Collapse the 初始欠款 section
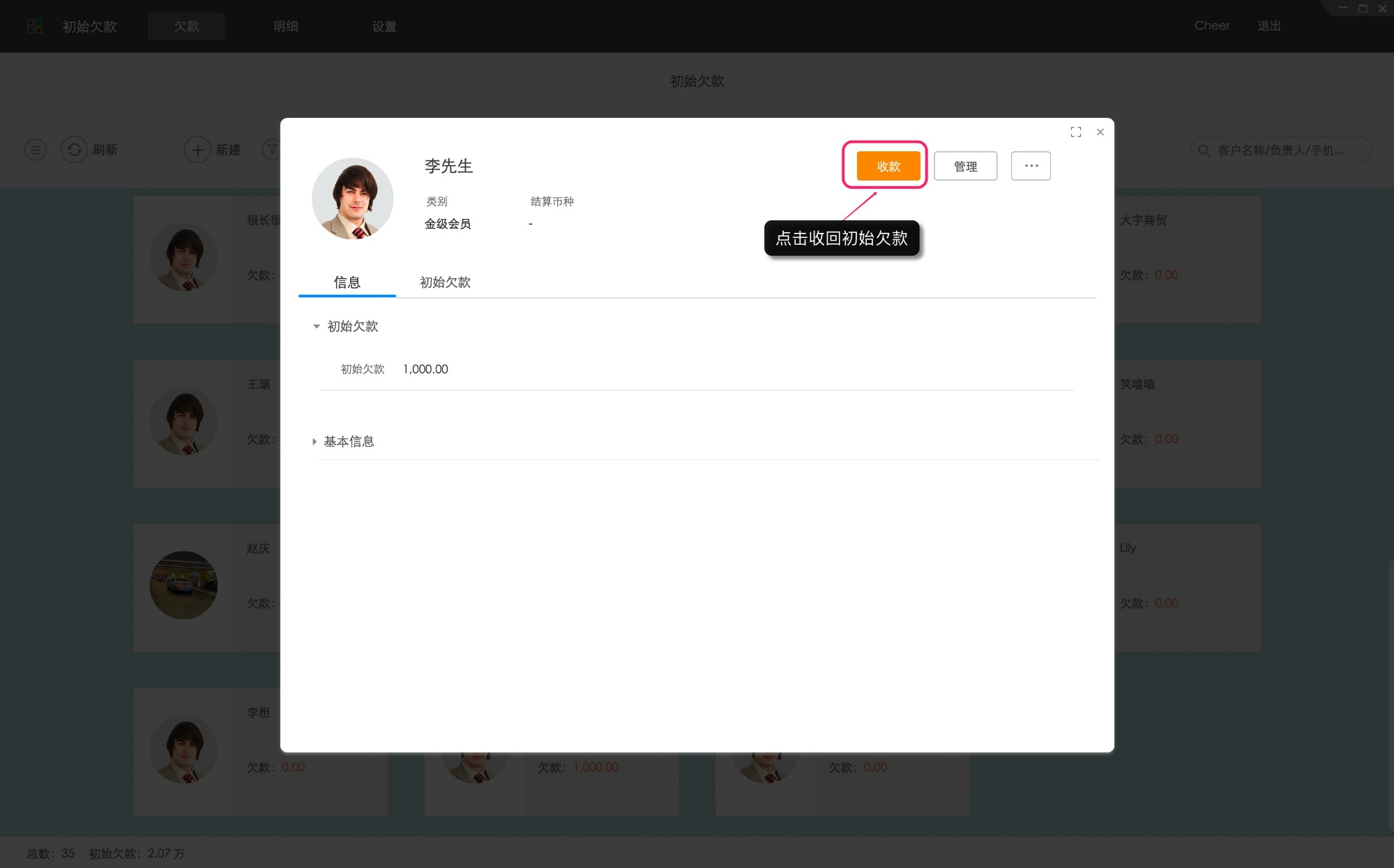Screen dimensions: 1394x868 tap(316, 326)
